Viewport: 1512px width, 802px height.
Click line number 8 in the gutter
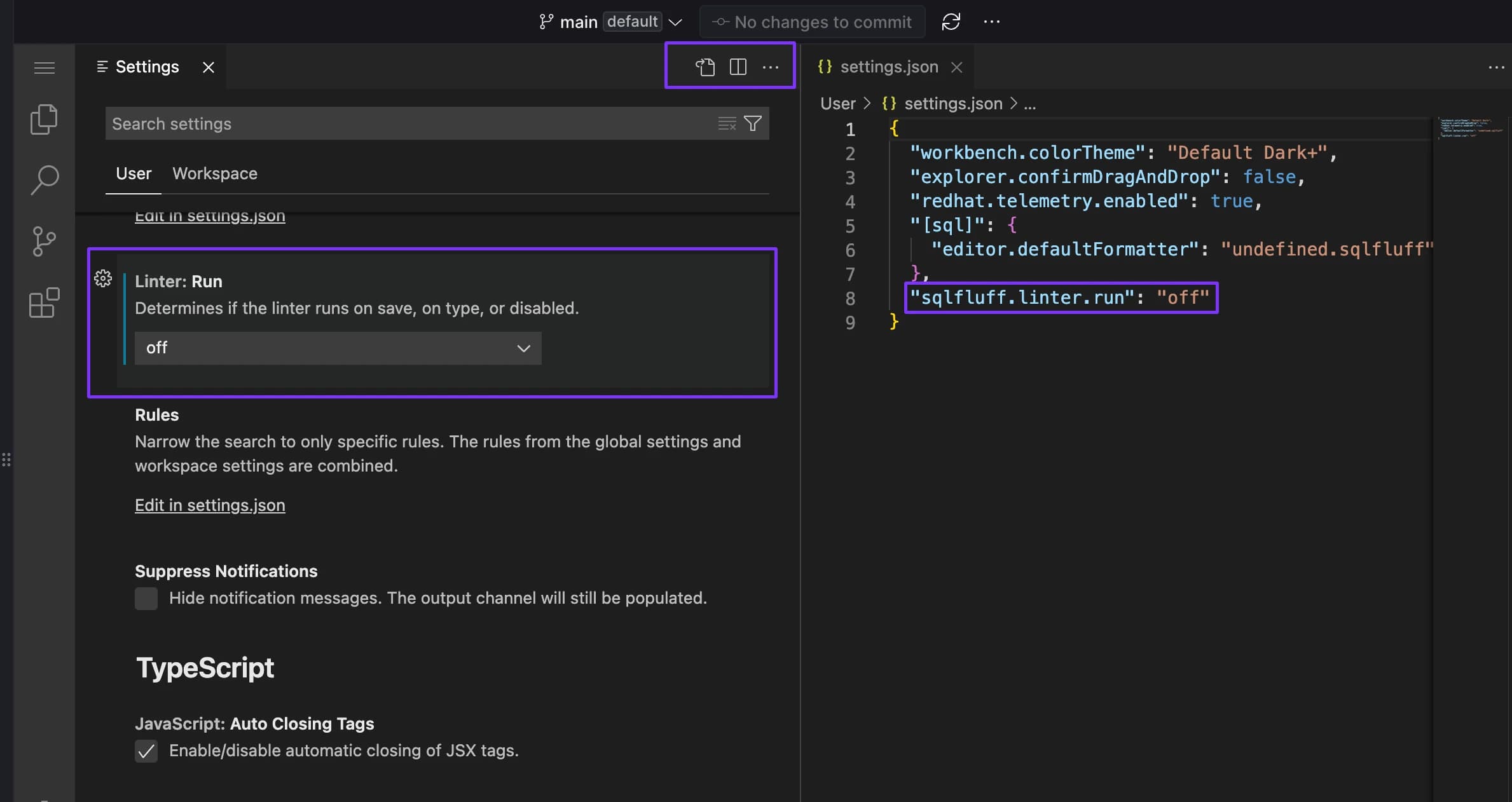coord(850,299)
